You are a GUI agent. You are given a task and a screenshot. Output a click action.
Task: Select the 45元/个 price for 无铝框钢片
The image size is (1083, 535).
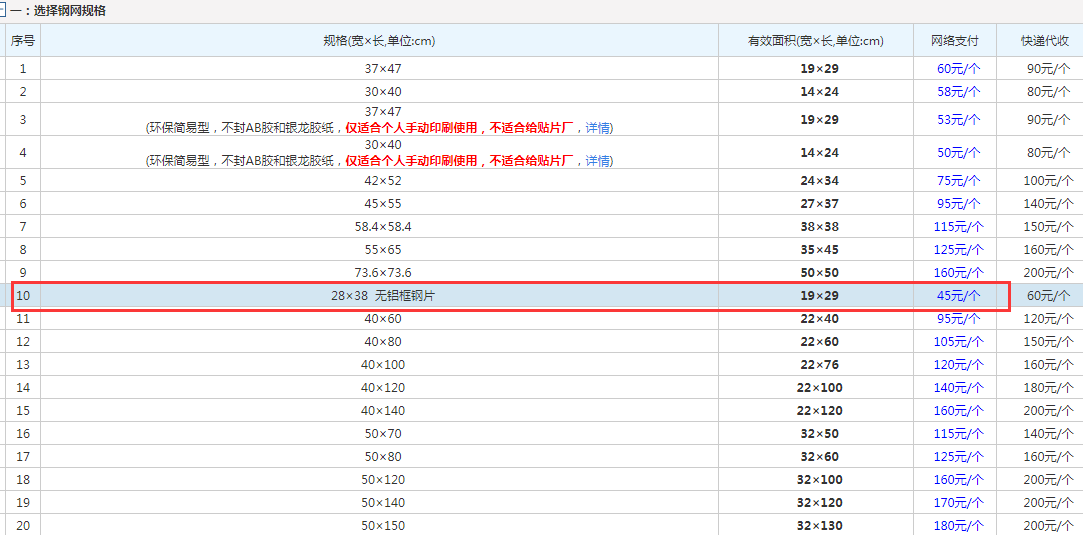[x=957, y=296]
